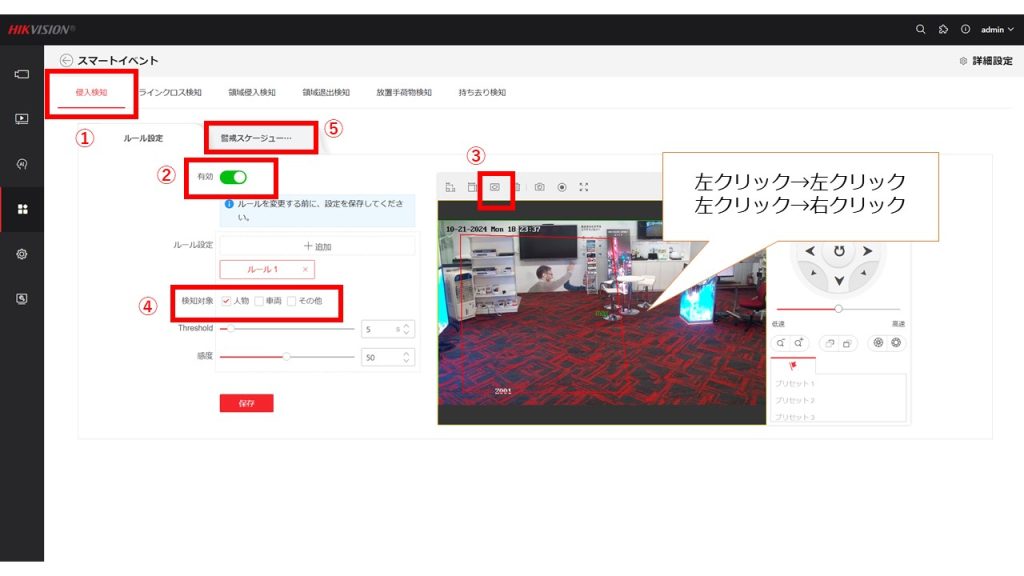Viewport: 1024px width, 576px height.
Task: Switch to the 領域侵入検知 tab
Action: point(253,93)
